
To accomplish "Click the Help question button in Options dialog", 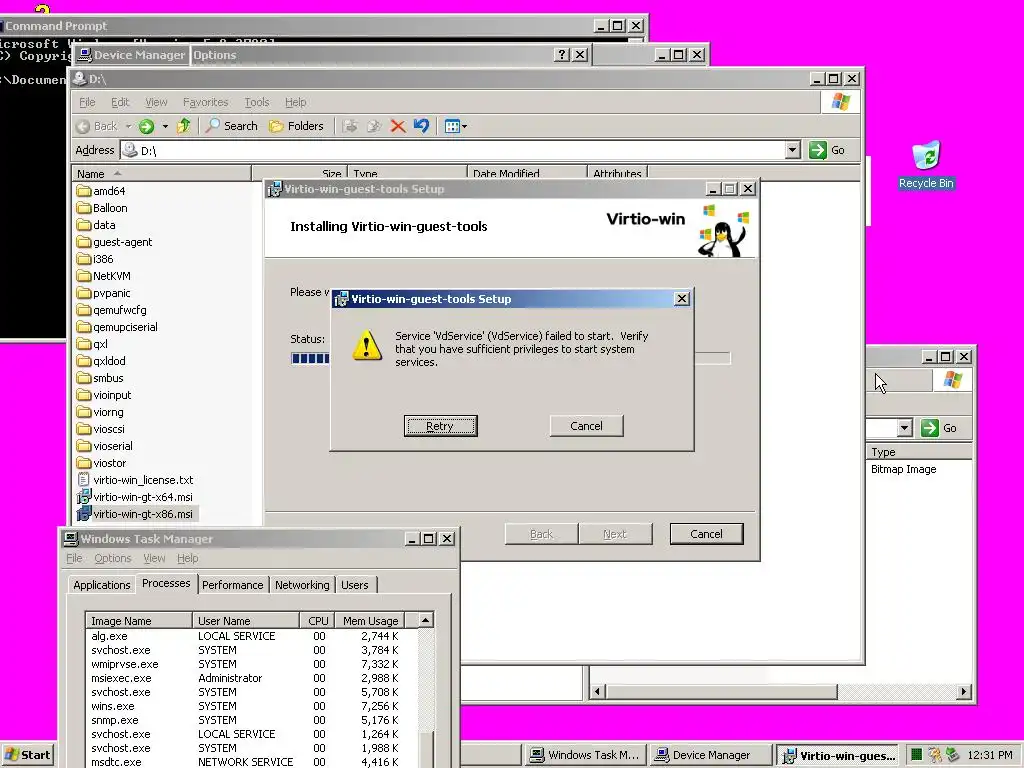I will coord(562,55).
